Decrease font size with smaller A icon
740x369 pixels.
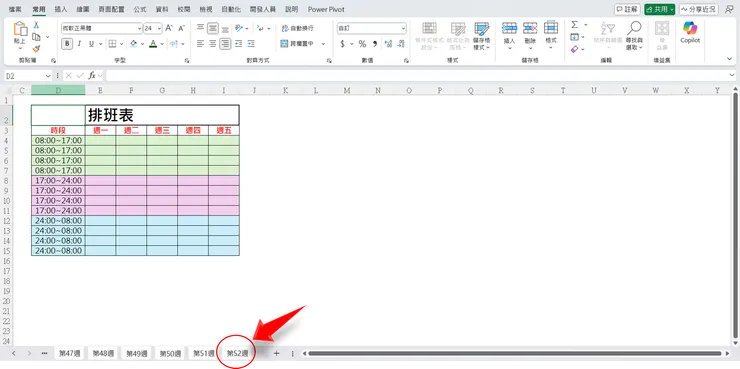coord(181,28)
